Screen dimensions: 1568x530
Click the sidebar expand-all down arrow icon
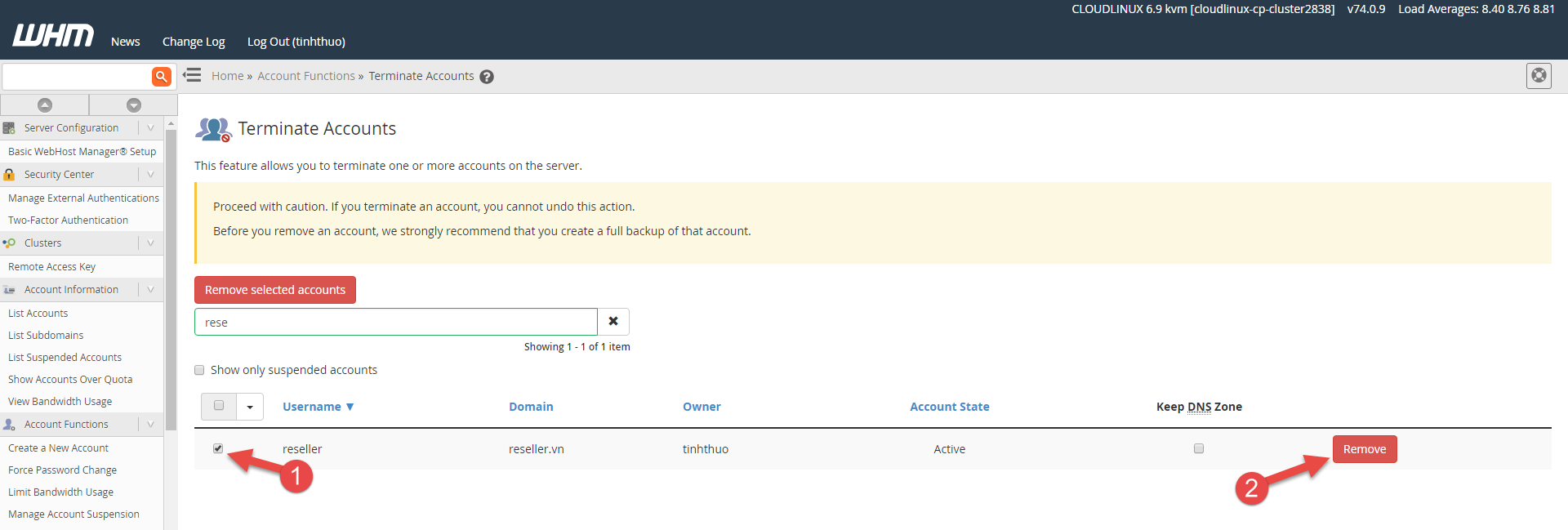coord(134,105)
